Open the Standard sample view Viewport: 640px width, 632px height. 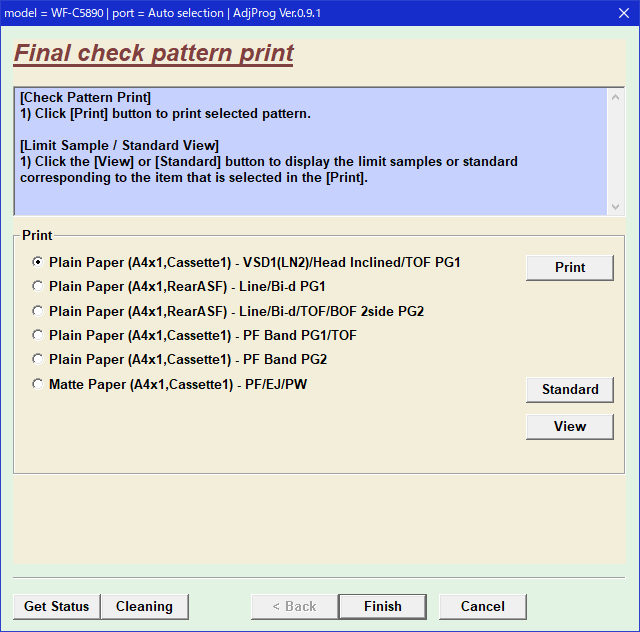coord(569,390)
